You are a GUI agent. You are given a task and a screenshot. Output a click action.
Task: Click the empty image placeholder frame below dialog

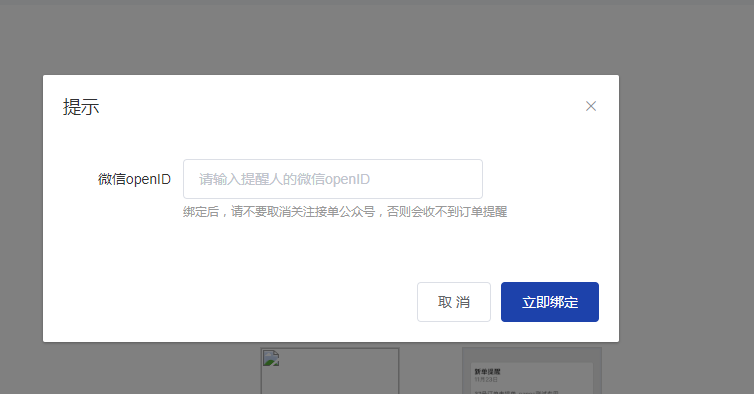[330, 371]
